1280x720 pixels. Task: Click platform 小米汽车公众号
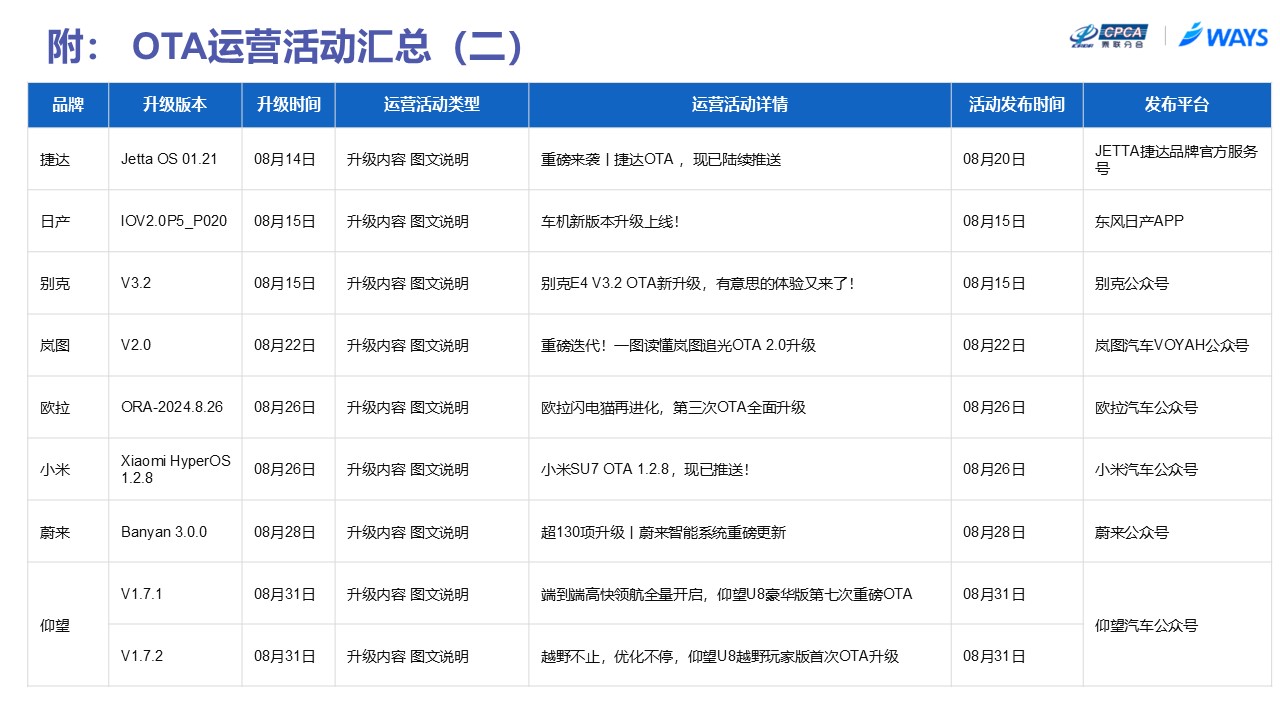coord(1146,469)
